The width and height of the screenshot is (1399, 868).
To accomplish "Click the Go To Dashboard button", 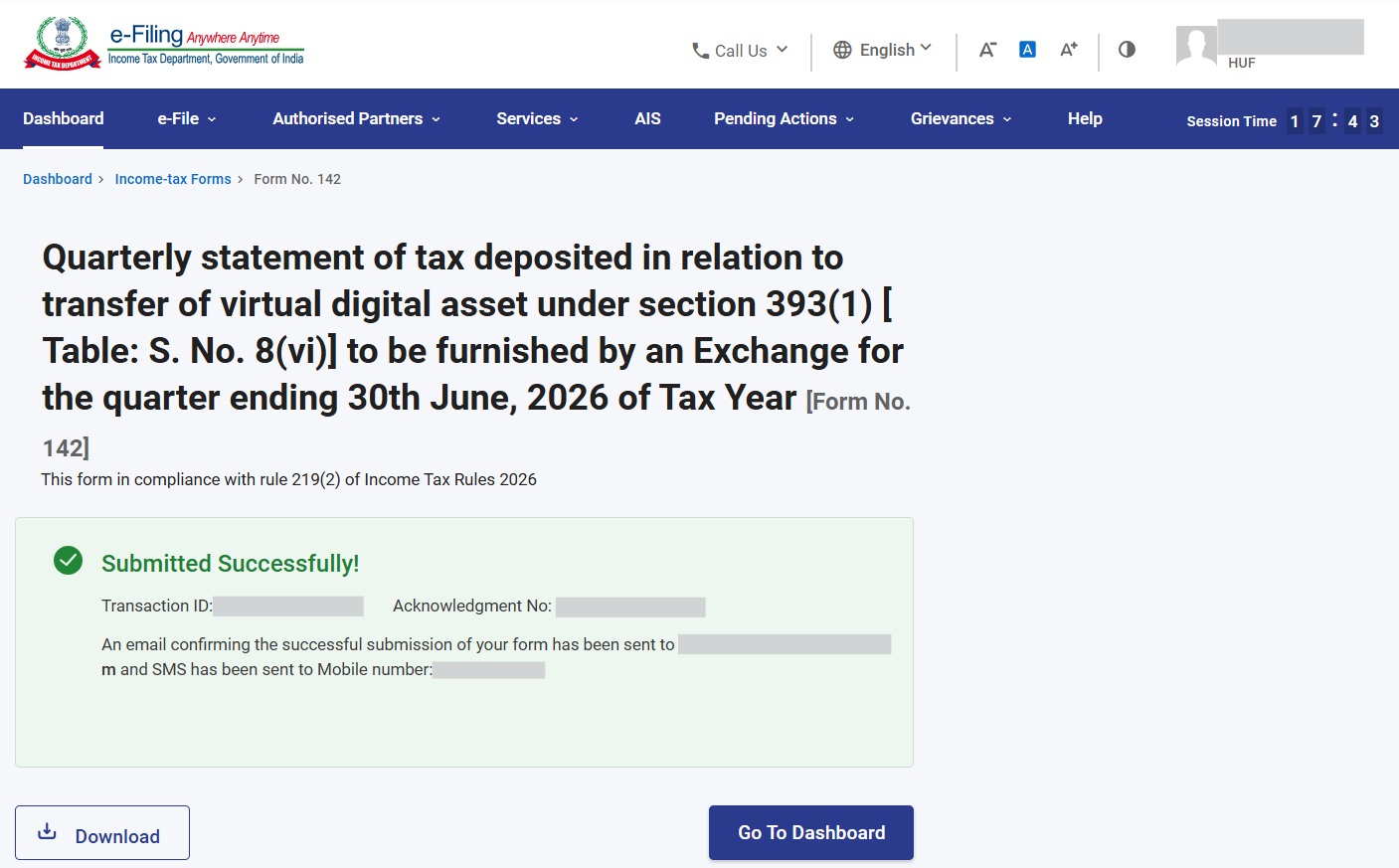I will click(811, 833).
